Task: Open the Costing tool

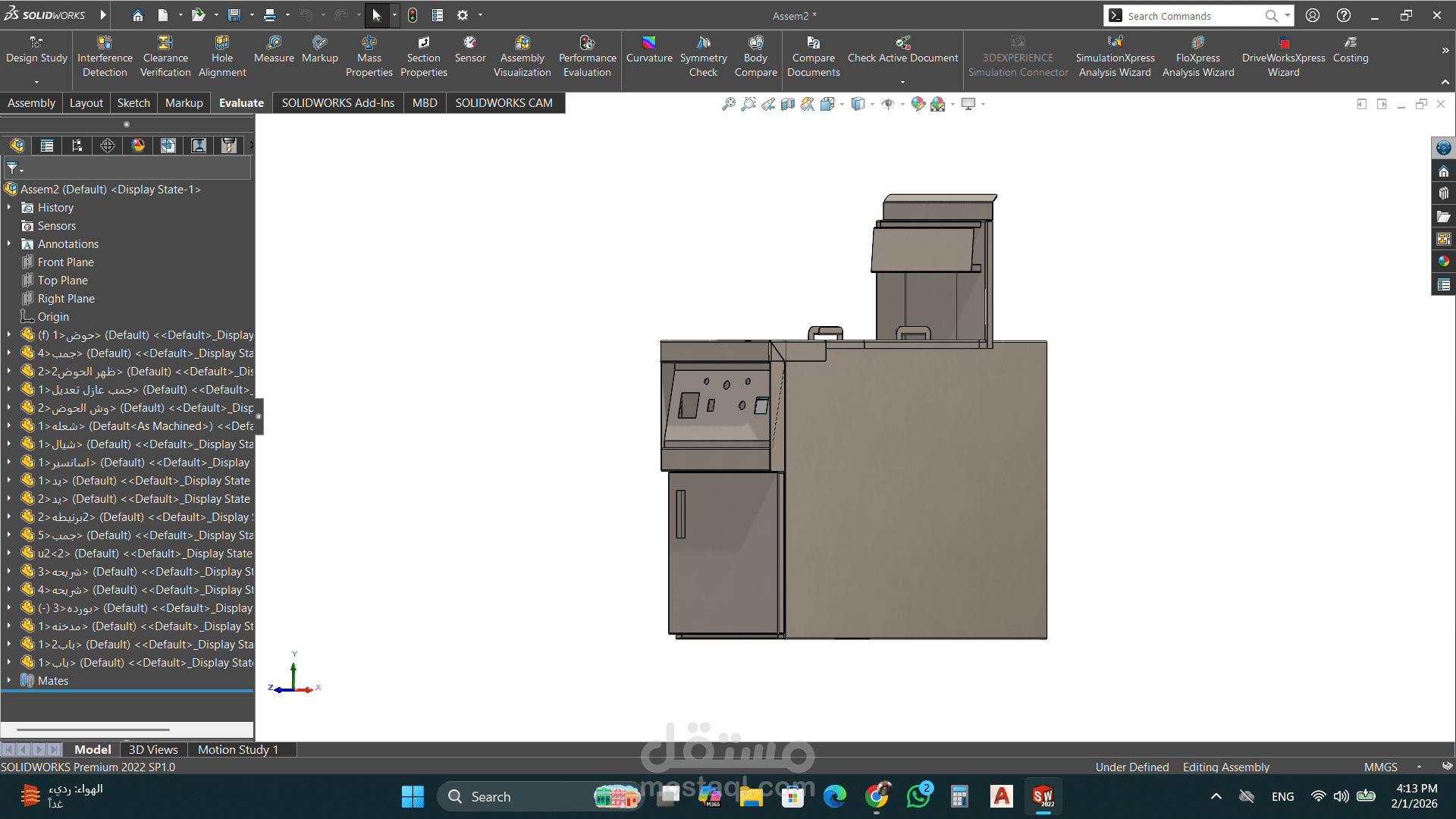Action: pyautogui.click(x=1350, y=49)
